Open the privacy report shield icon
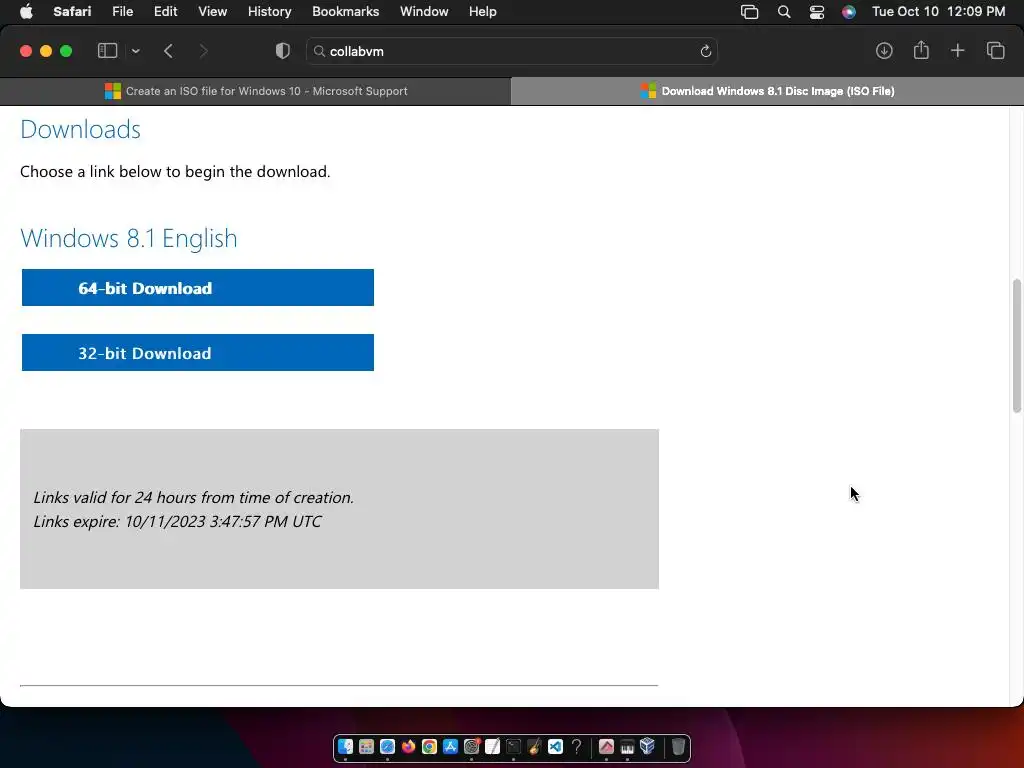The width and height of the screenshot is (1024, 768). click(283, 51)
